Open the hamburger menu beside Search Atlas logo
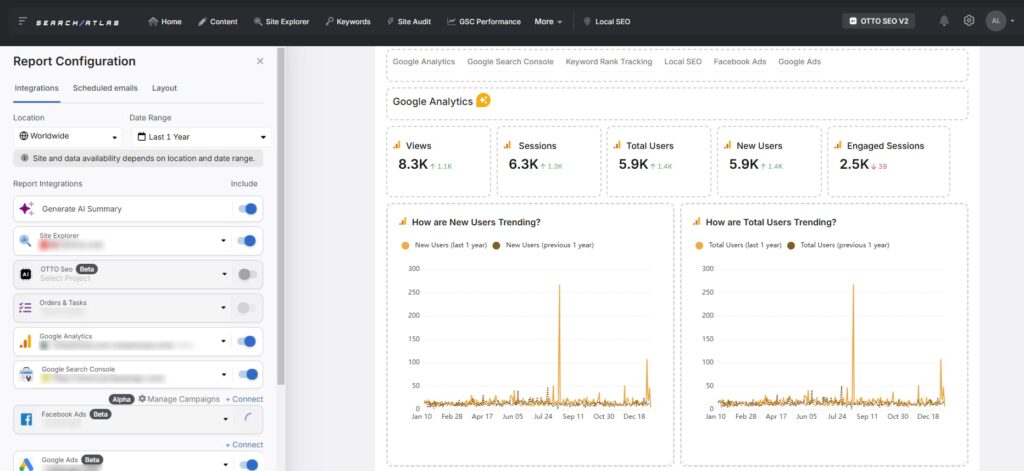 coord(23,22)
